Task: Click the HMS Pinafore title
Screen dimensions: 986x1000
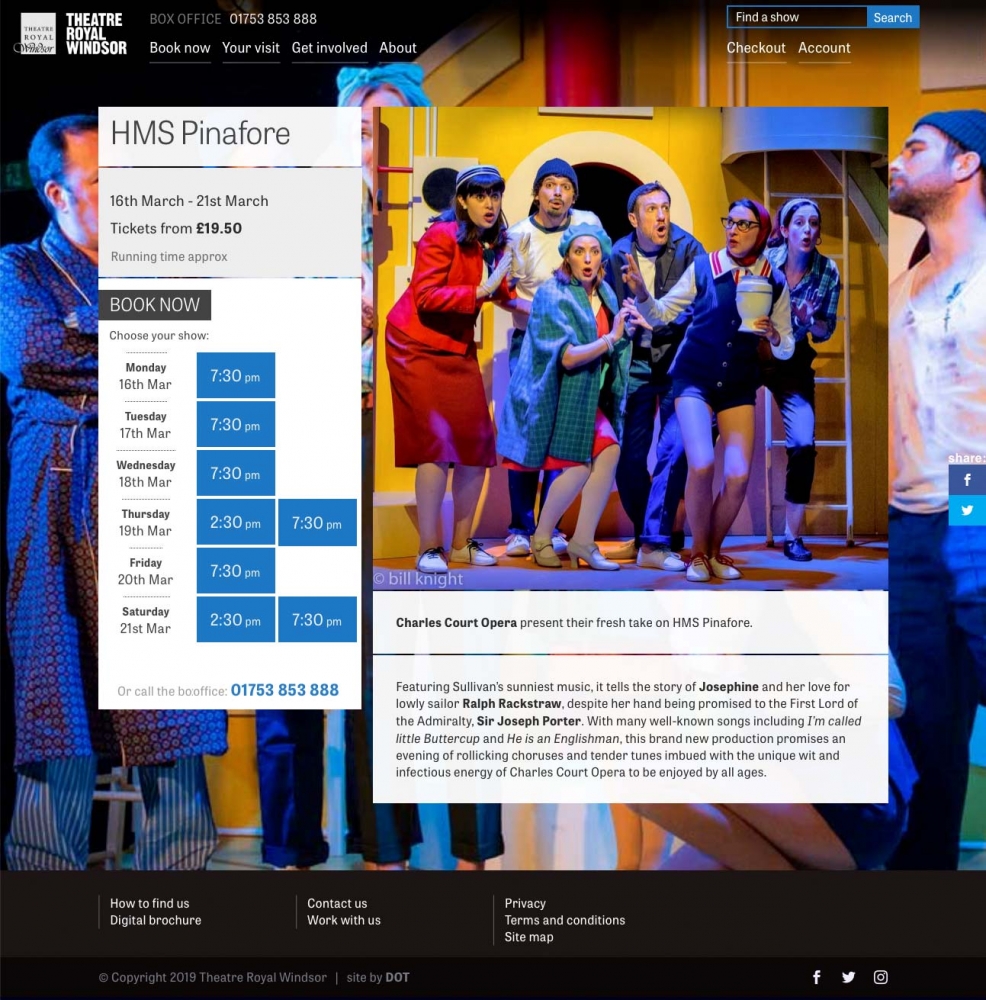Action: (x=200, y=133)
